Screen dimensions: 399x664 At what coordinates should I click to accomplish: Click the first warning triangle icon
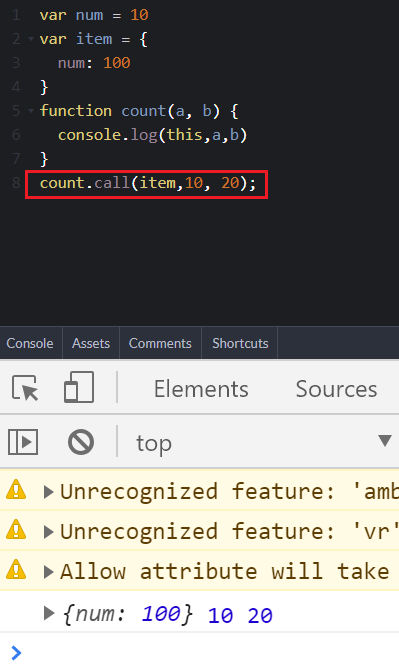(16, 490)
